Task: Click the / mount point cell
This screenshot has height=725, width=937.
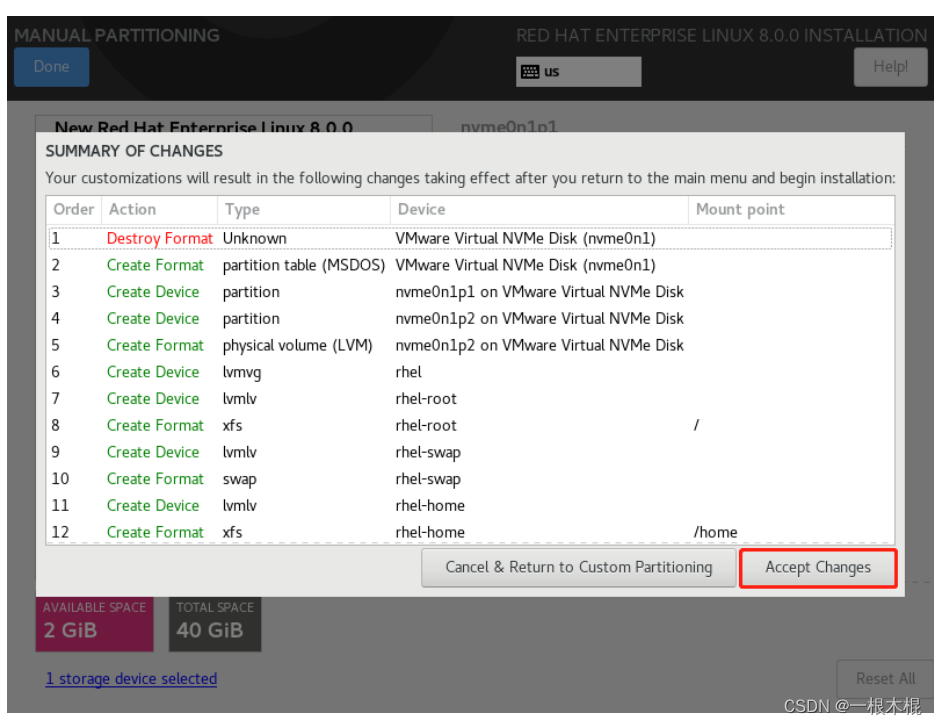Action: coord(696,425)
